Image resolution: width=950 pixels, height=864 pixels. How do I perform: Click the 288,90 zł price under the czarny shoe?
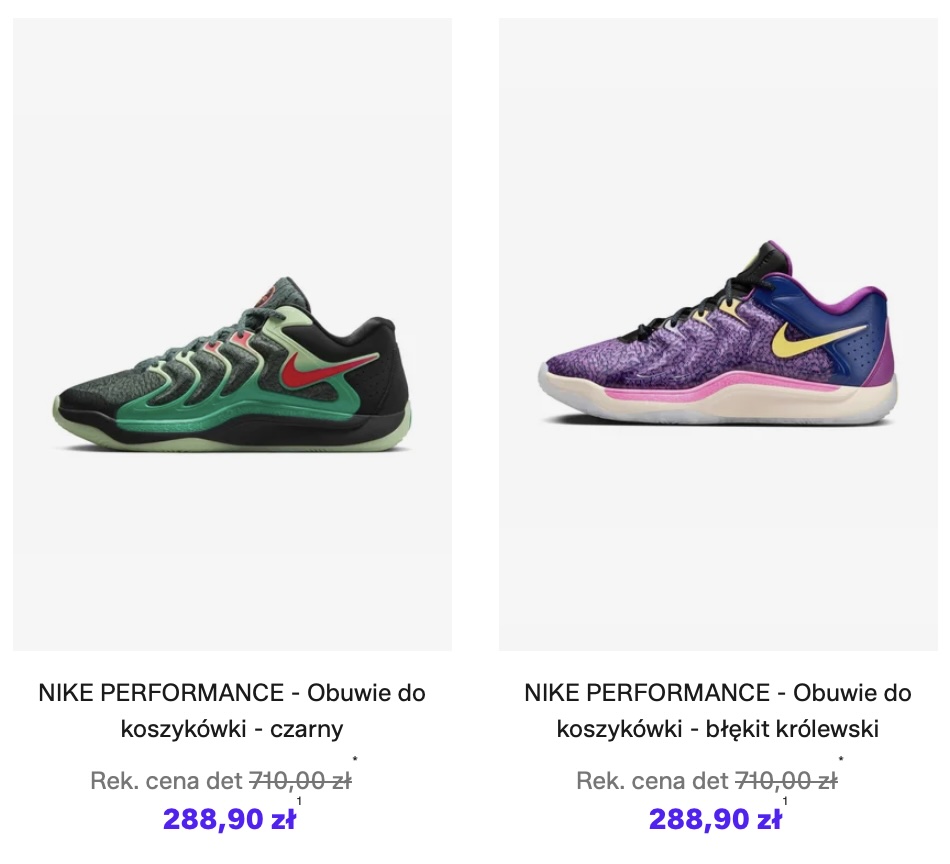(x=230, y=820)
